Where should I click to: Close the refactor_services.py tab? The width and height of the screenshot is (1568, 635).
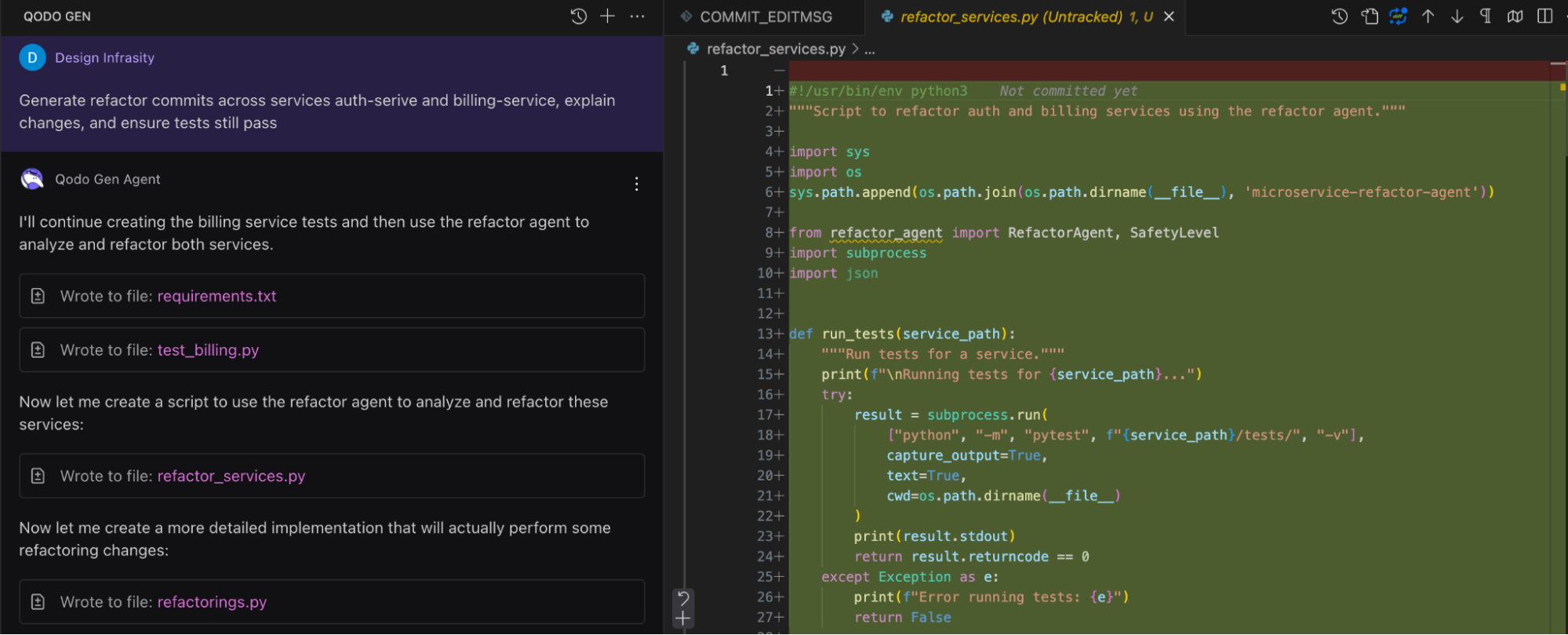click(x=1169, y=16)
